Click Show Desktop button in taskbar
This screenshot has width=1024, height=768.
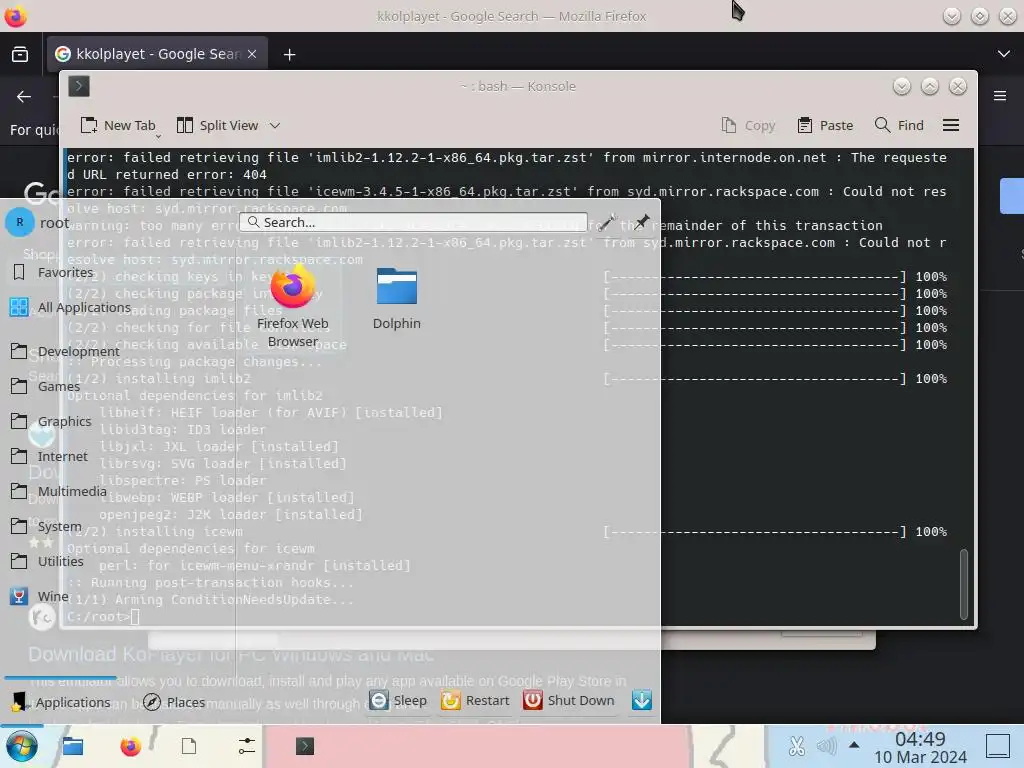(997, 746)
